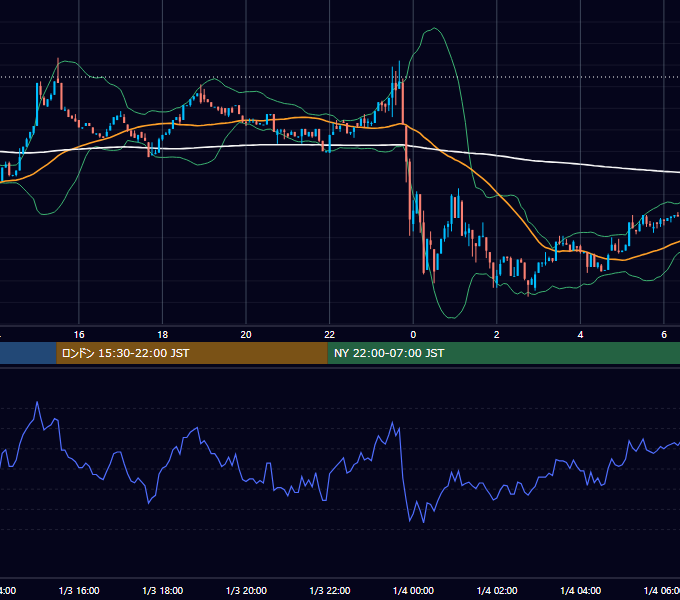
Task: Click the price-chart hour label 4
Action: click(x=580, y=334)
